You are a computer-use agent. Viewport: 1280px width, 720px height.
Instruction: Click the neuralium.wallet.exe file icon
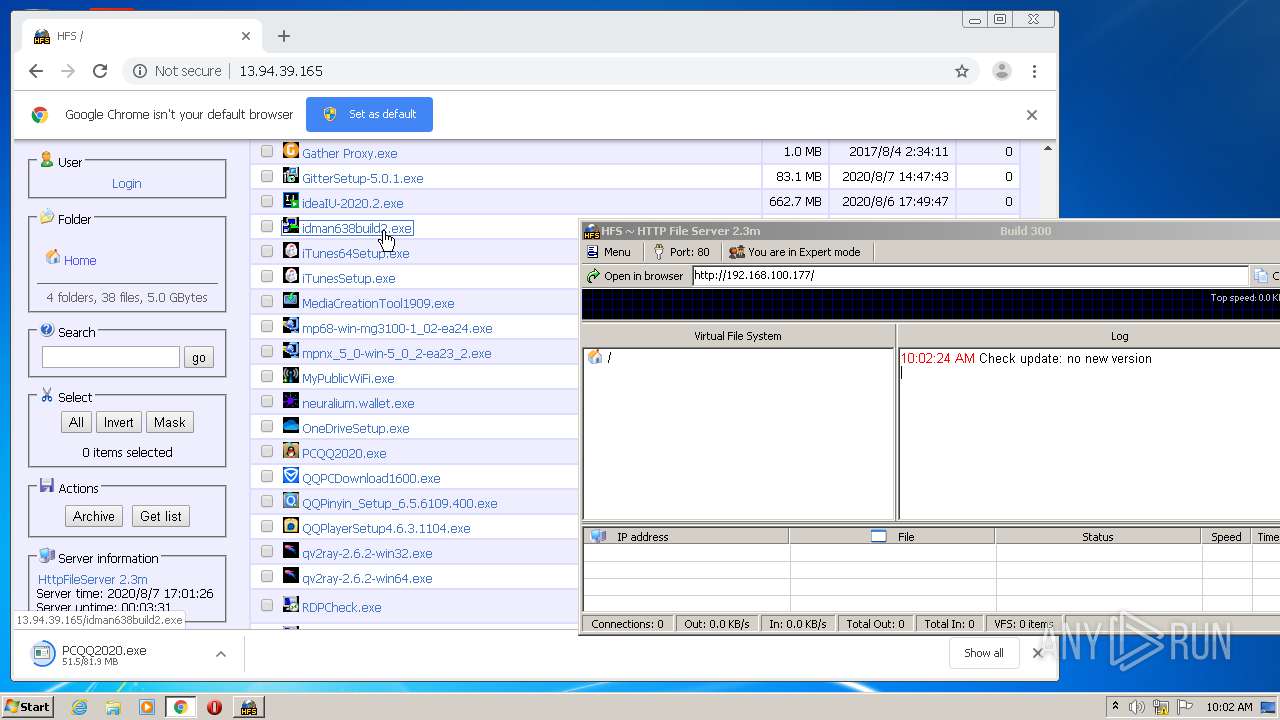pyautogui.click(x=291, y=401)
